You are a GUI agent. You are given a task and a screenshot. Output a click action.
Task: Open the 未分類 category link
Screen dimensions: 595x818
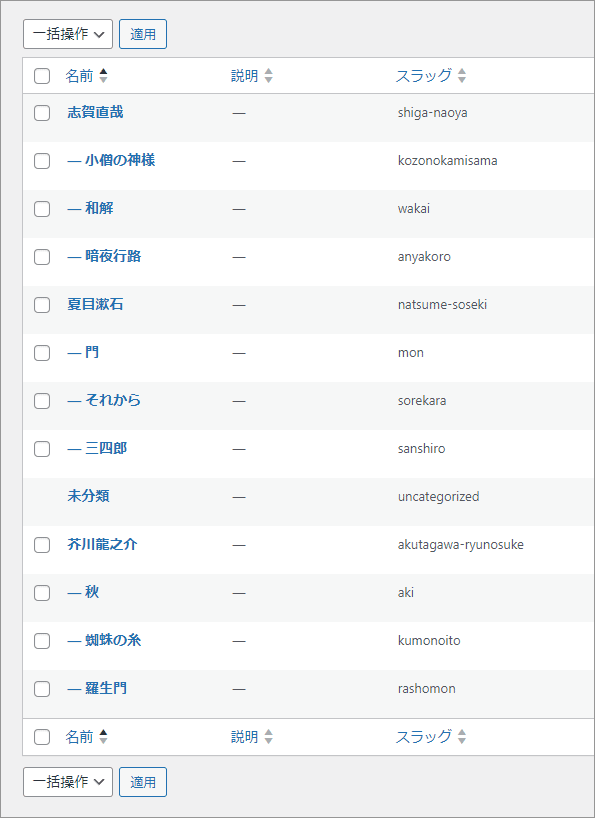[88, 496]
